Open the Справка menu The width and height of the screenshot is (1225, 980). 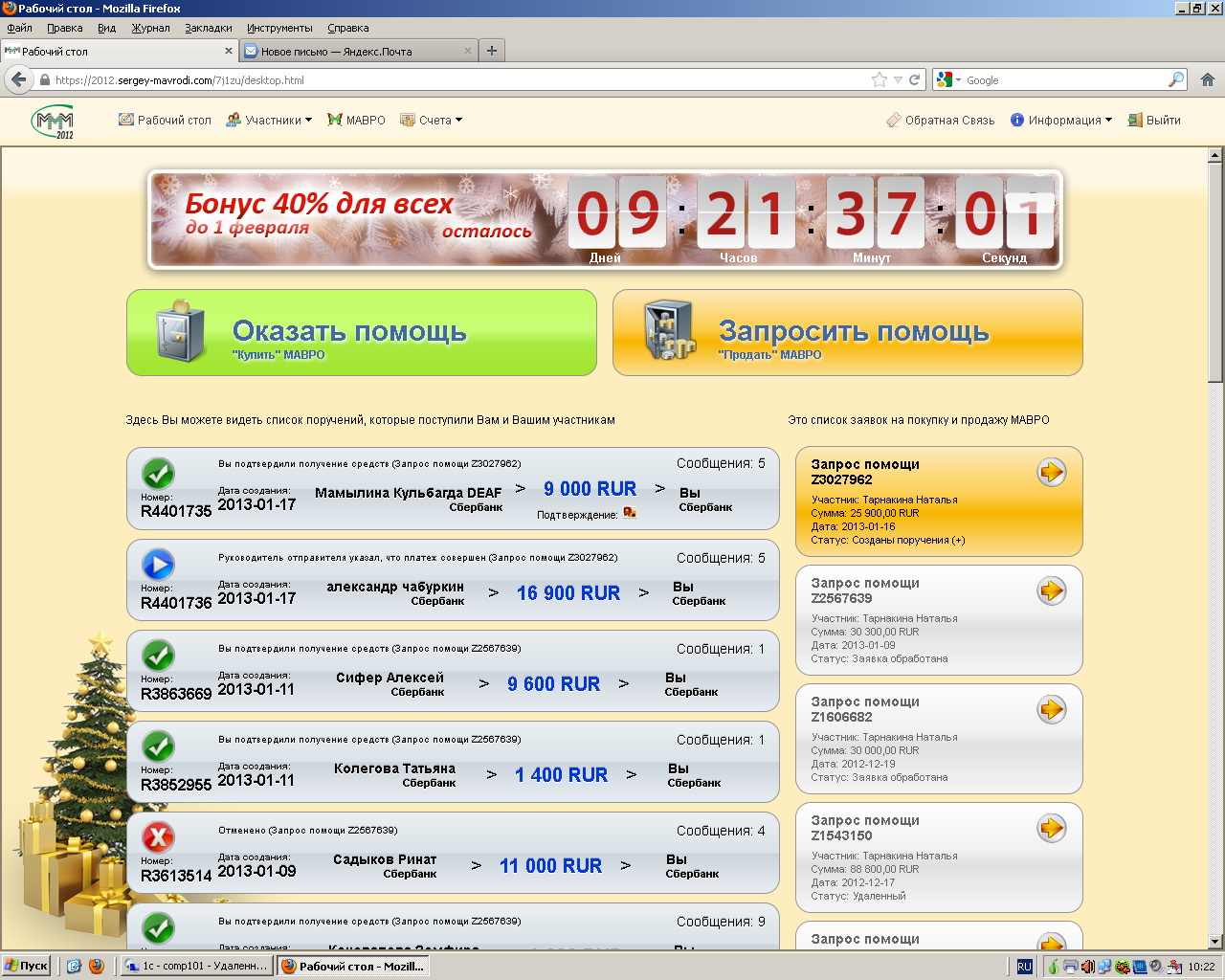[x=348, y=28]
